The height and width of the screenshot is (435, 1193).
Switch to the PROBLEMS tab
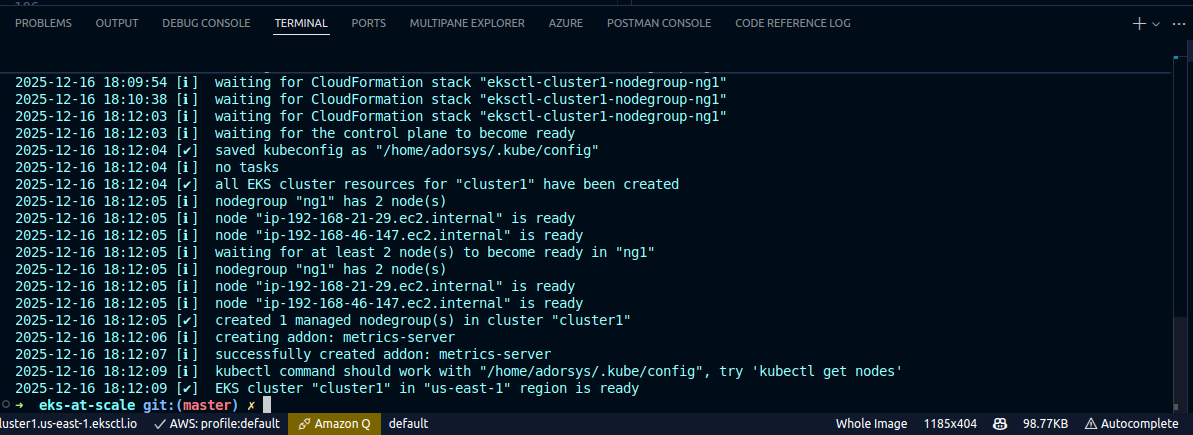point(43,24)
